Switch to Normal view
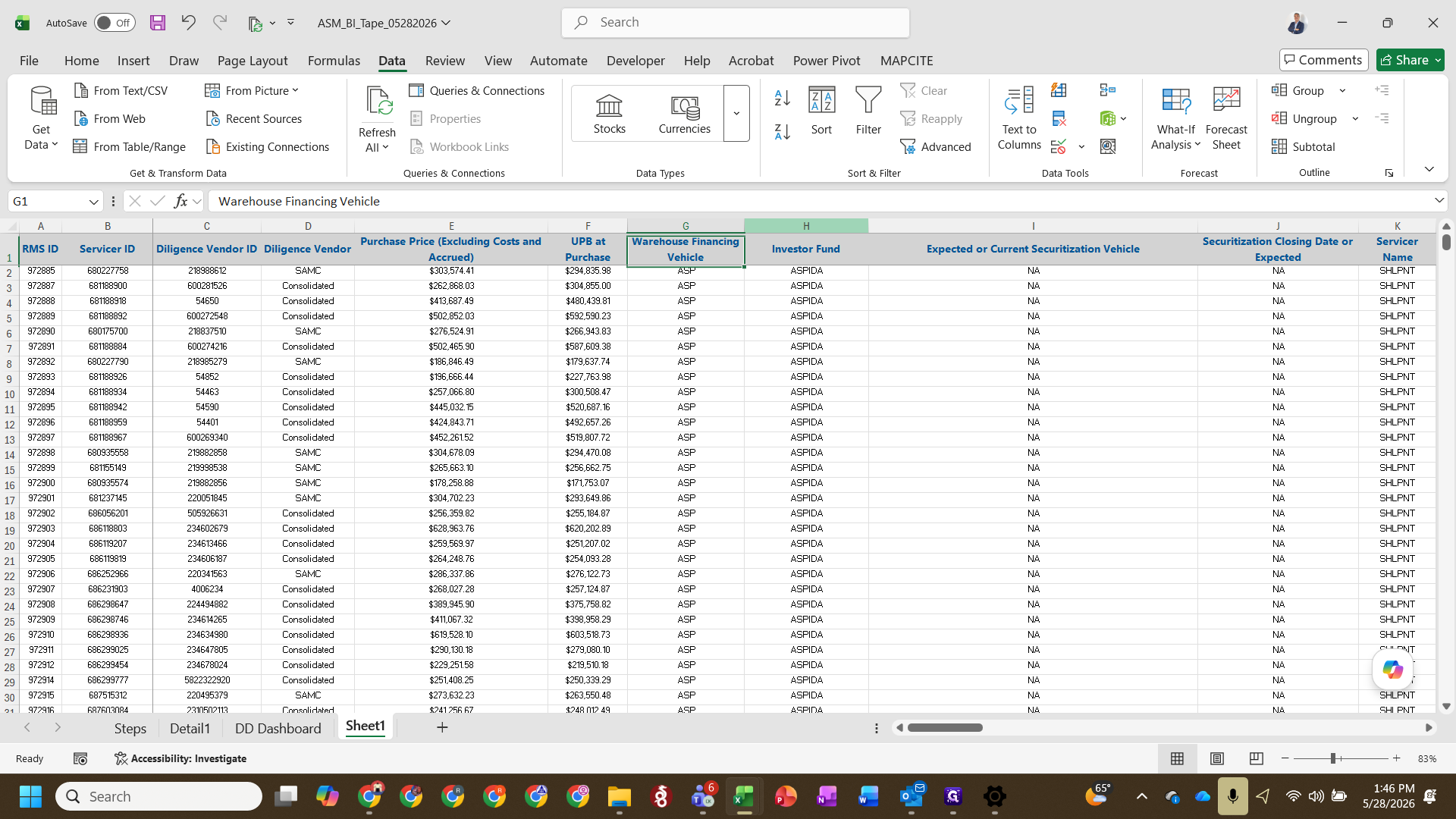This screenshot has height=819, width=1456. pyautogui.click(x=1177, y=758)
